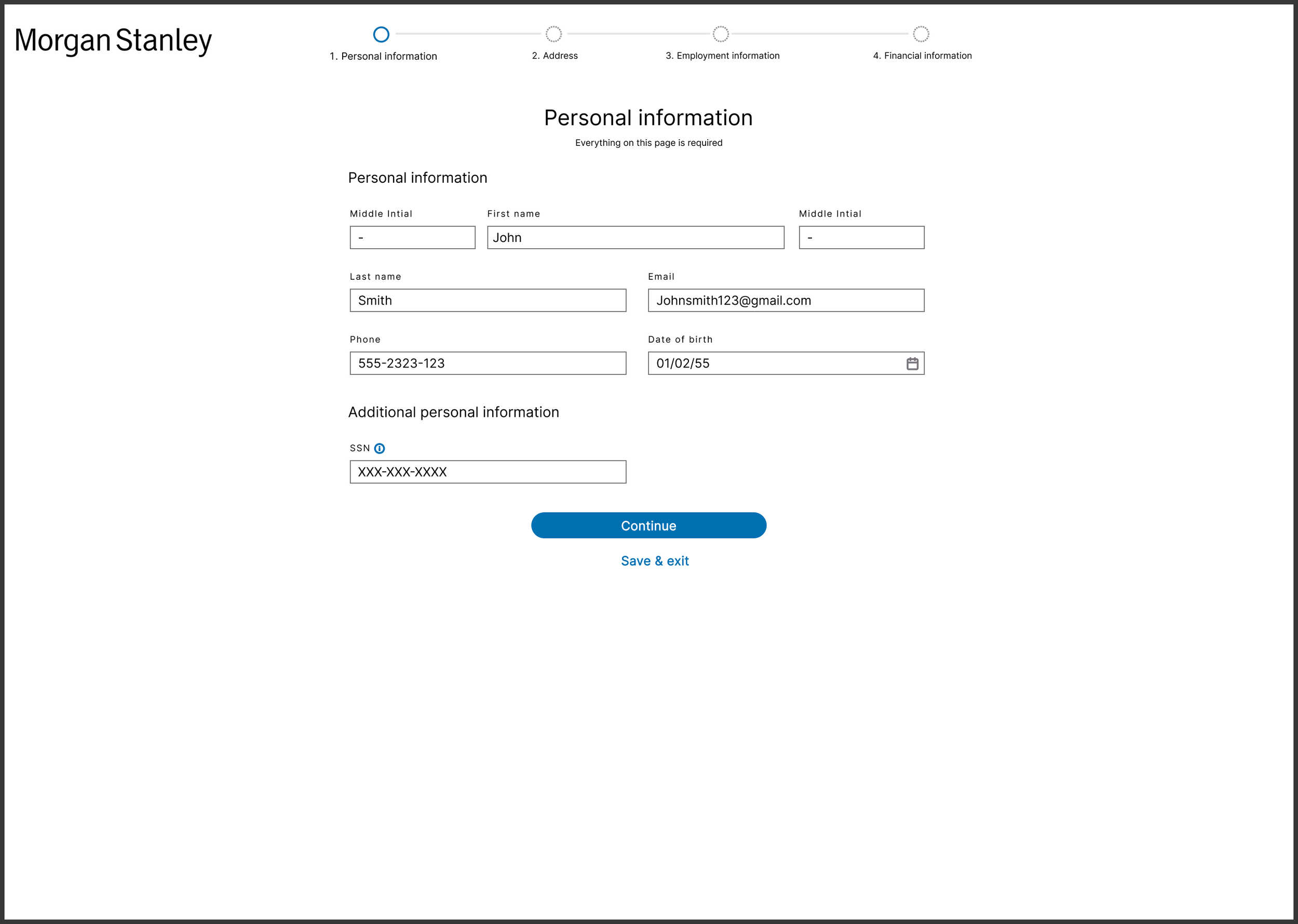This screenshot has width=1298, height=924.
Task: Click the '4. Financial information' step label
Action: point(922,56)
